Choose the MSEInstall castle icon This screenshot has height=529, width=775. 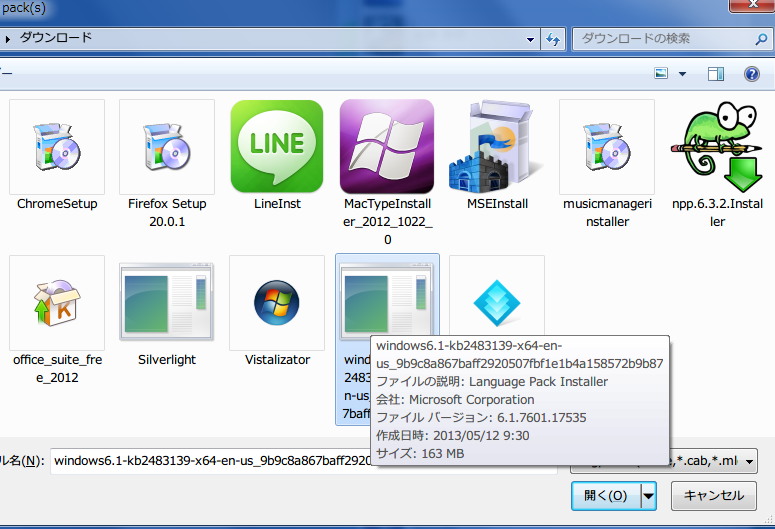click(497, 147)
